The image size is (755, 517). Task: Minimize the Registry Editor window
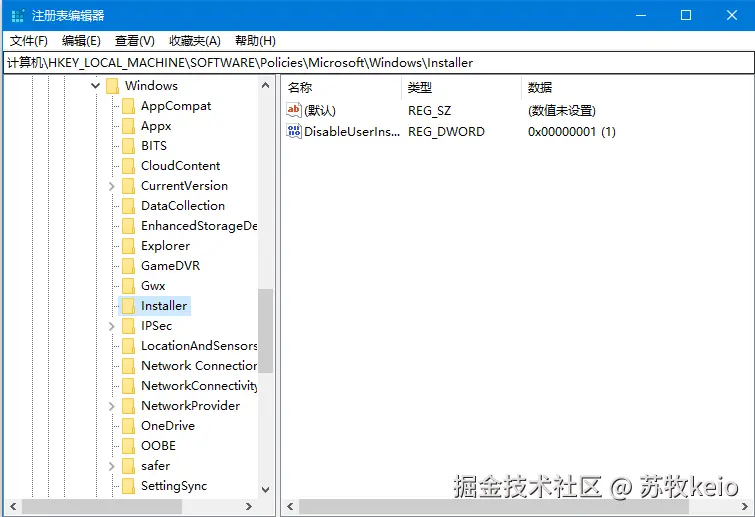[641, 15]
